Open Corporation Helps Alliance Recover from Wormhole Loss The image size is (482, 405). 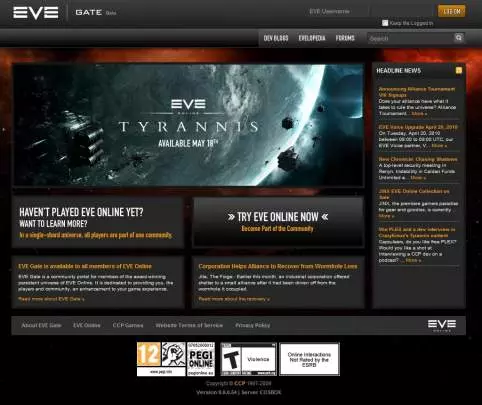coord(278,266)
